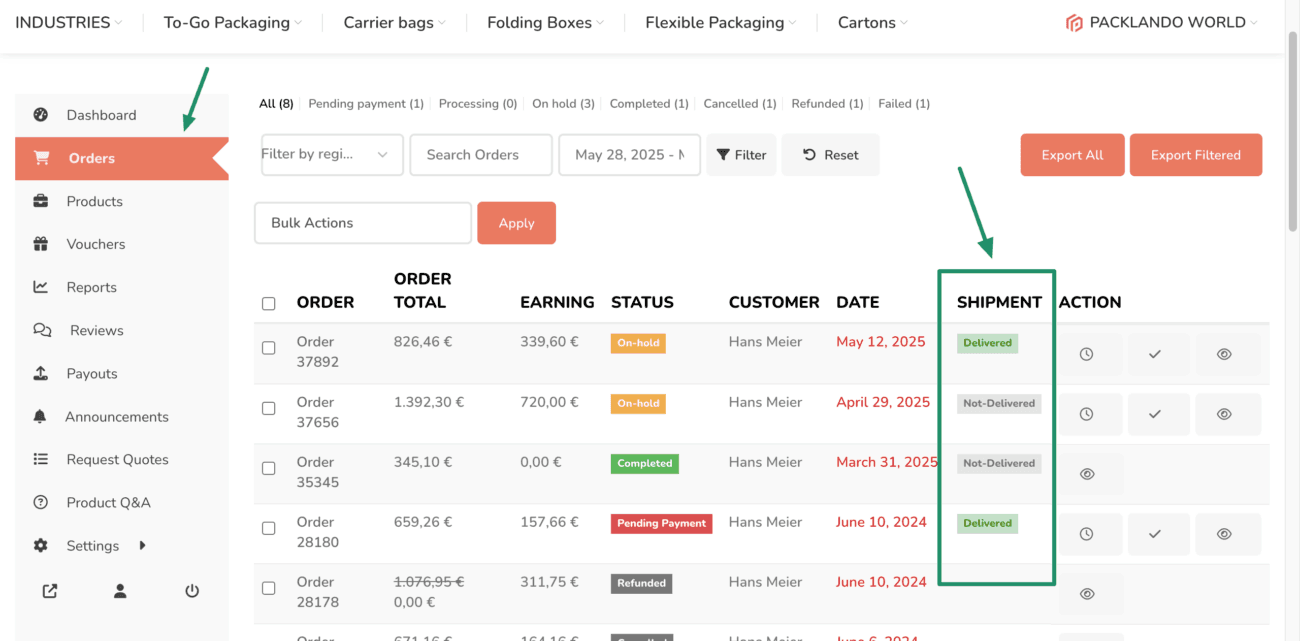Click the Search Orders input field
Screen dimensions: 1300x641
481,155
